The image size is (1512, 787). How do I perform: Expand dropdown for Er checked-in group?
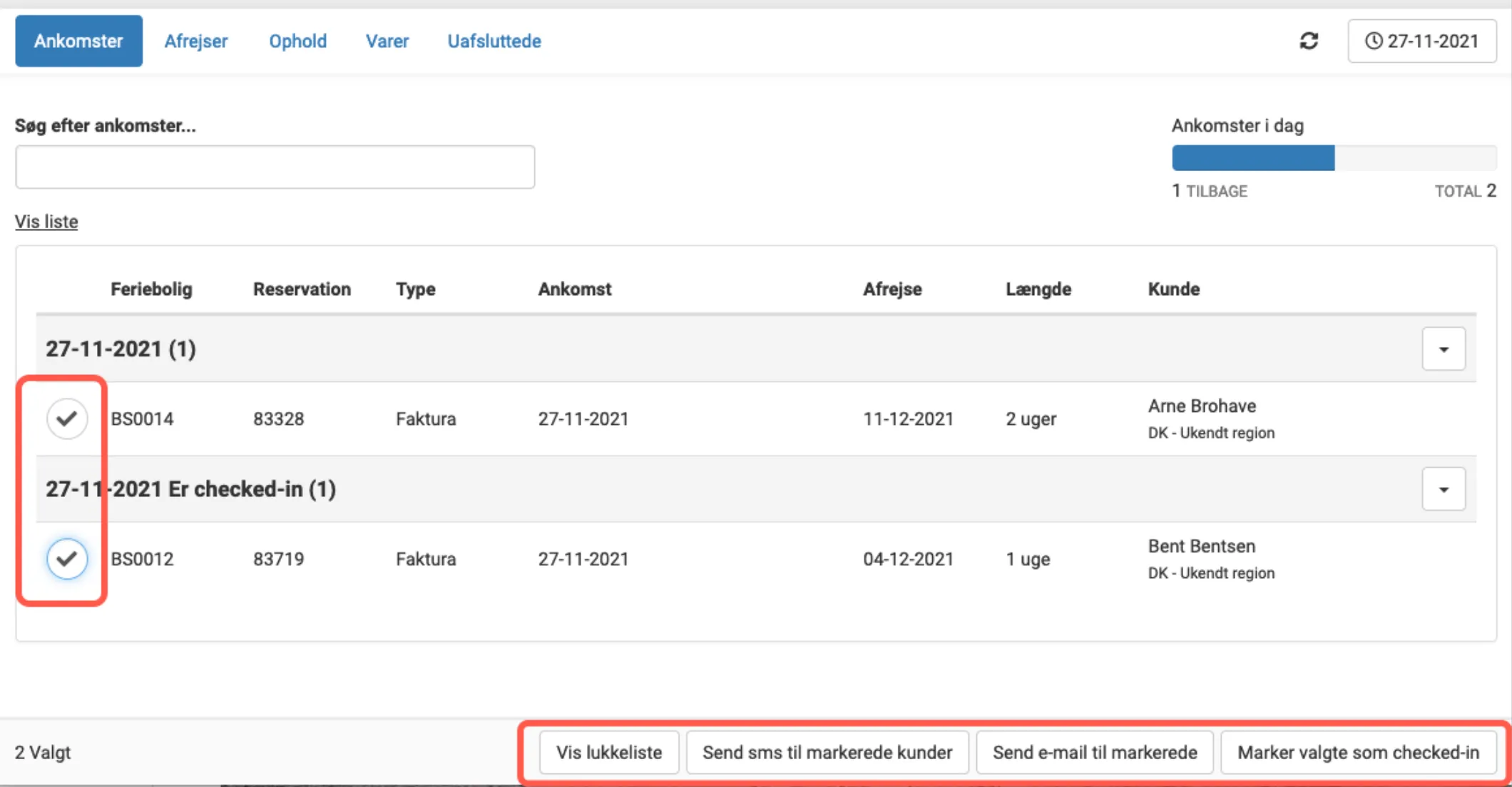coord(1444,490)
